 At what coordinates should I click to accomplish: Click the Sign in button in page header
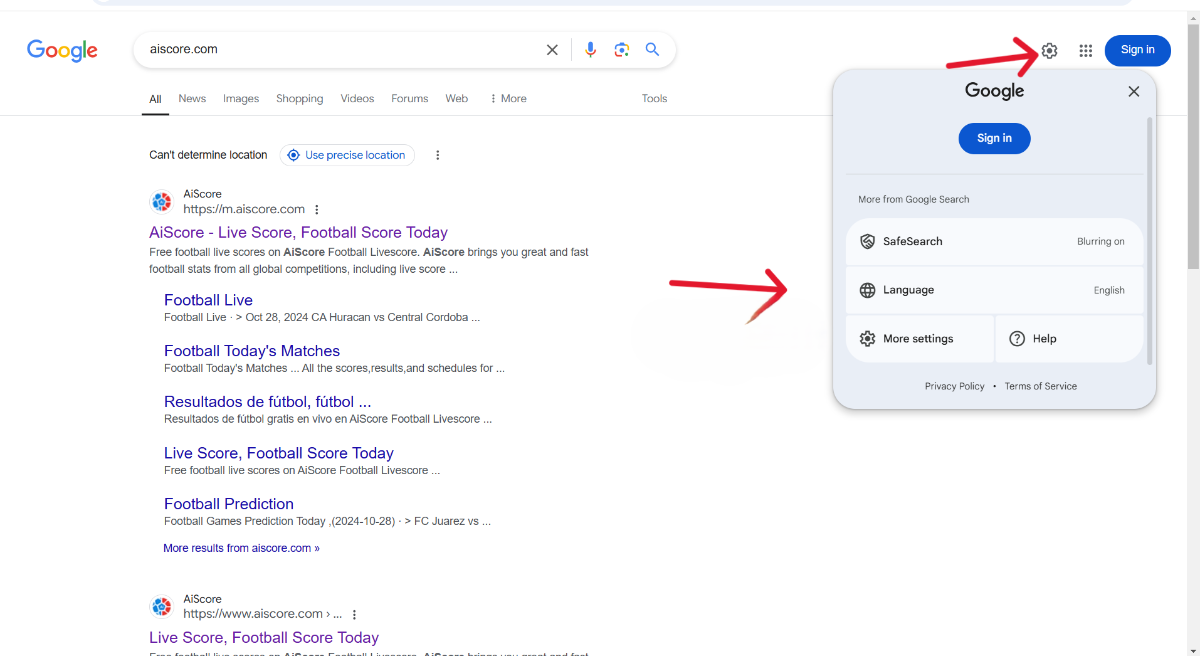1137,50
